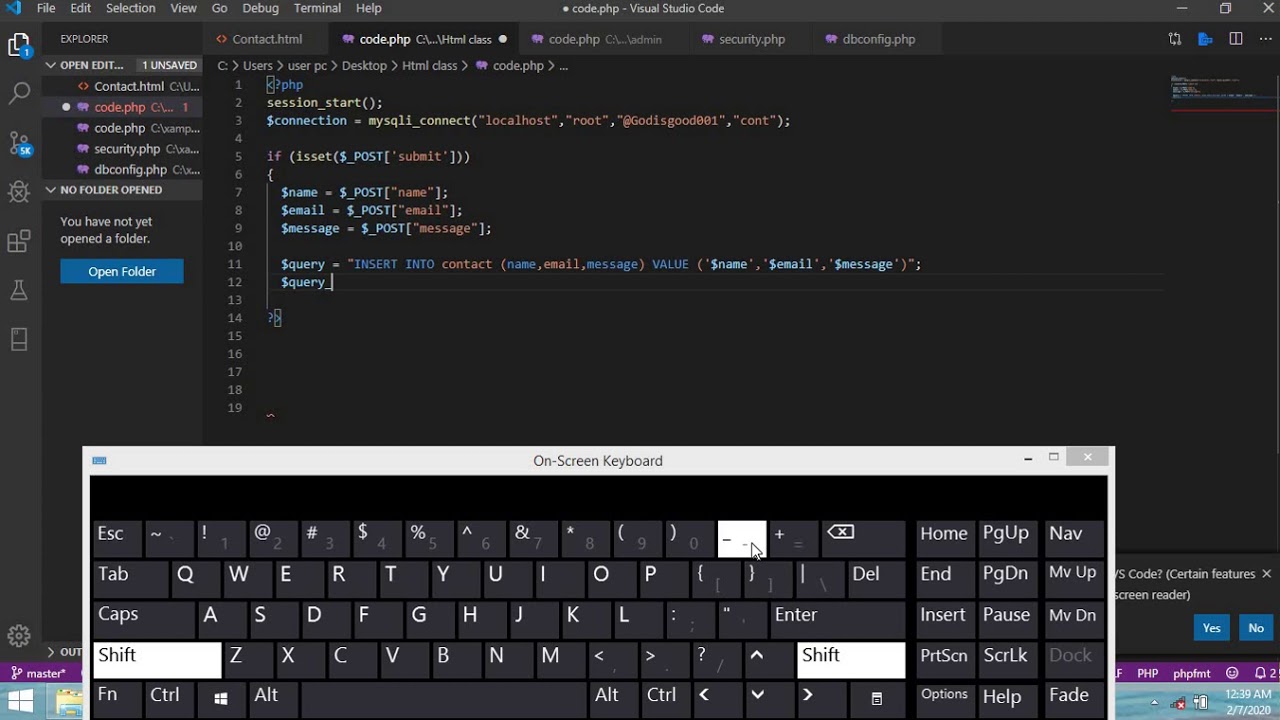This screenshot has height=720, width=1280.
Task: Open the user pc breadcrumb dropdown
Action: 308,65
